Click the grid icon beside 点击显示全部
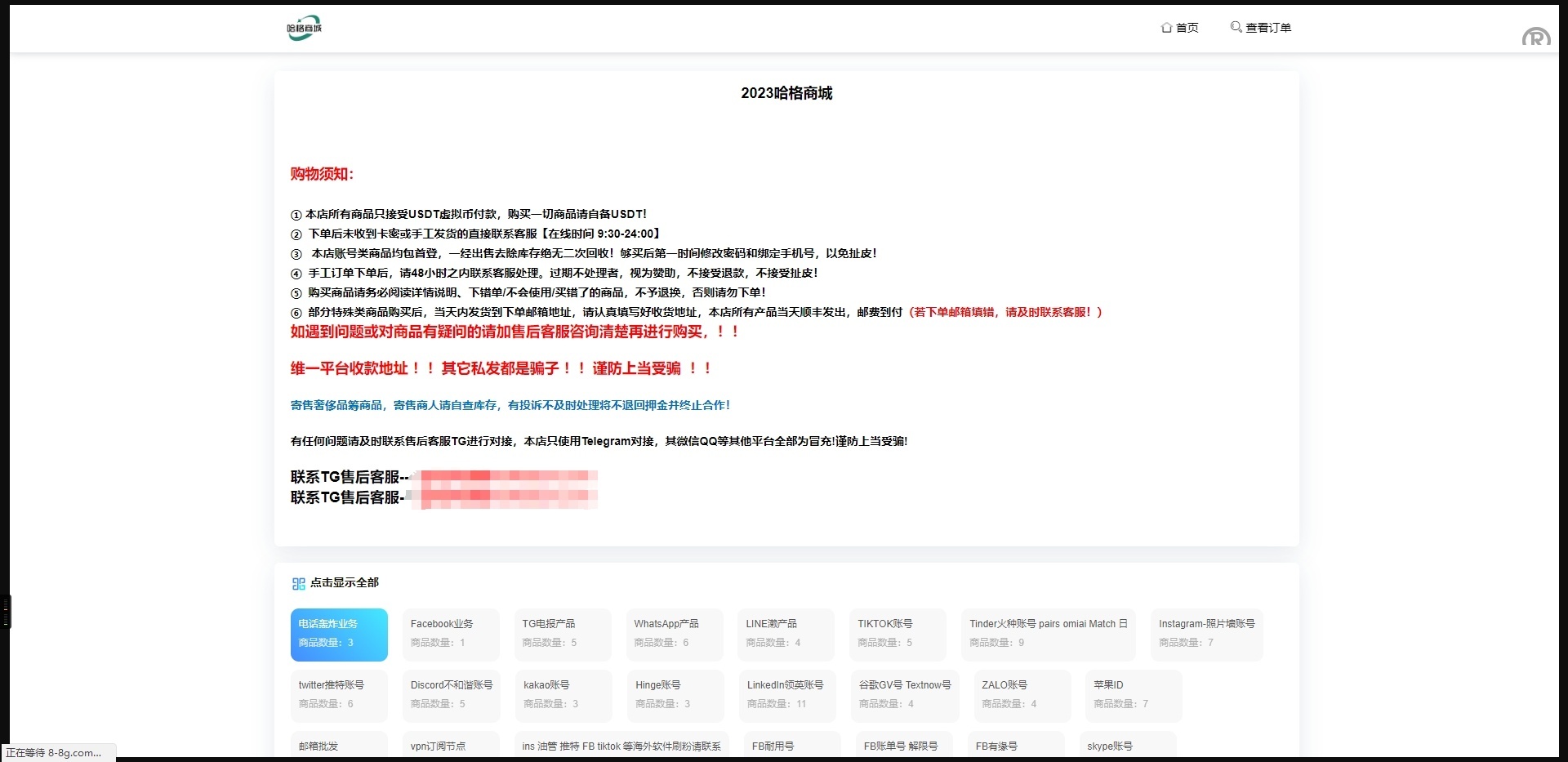This screenshot has width=1568, height=762. [298, 583]
